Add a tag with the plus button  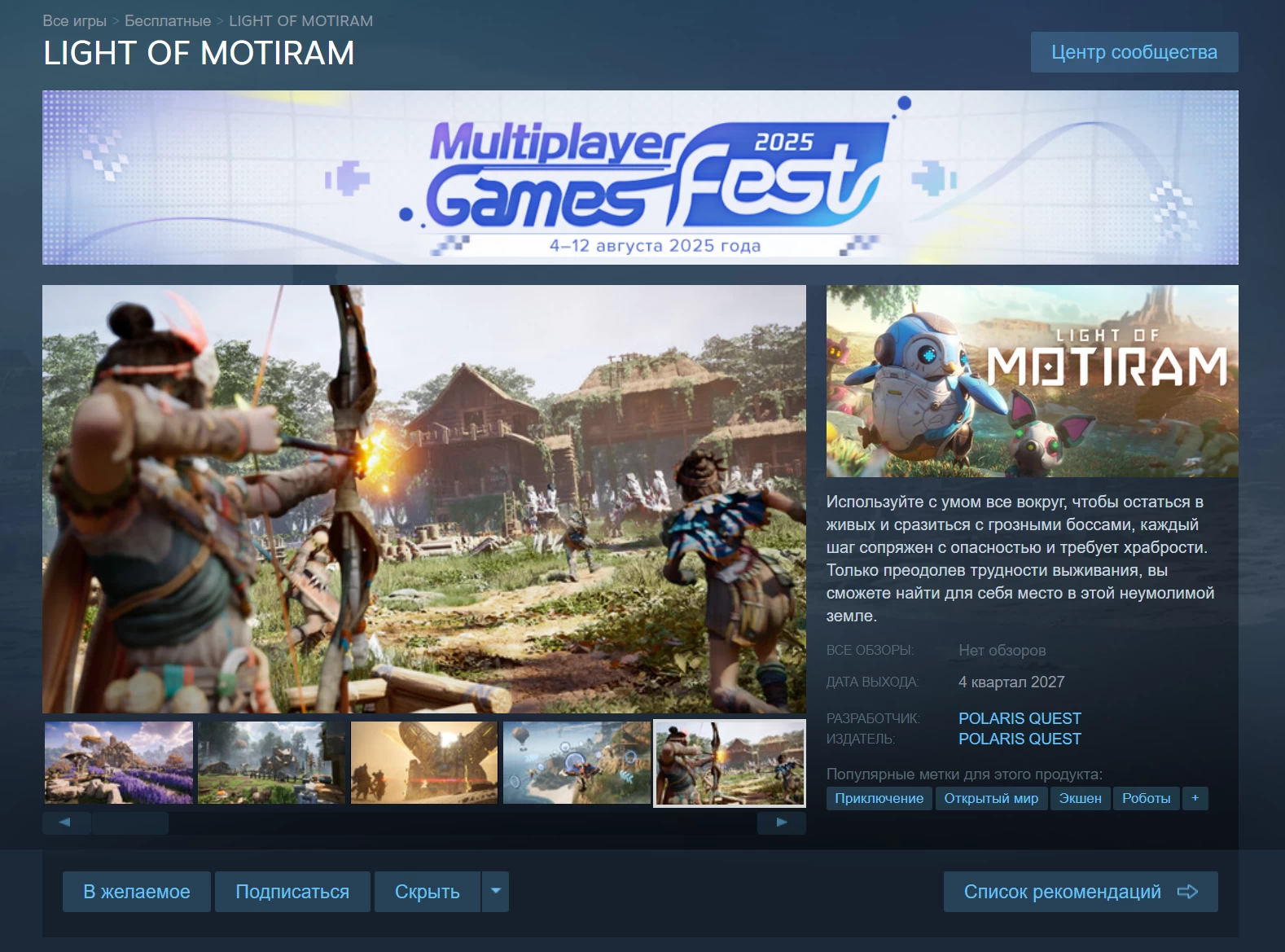click(x=1195, y=798)
